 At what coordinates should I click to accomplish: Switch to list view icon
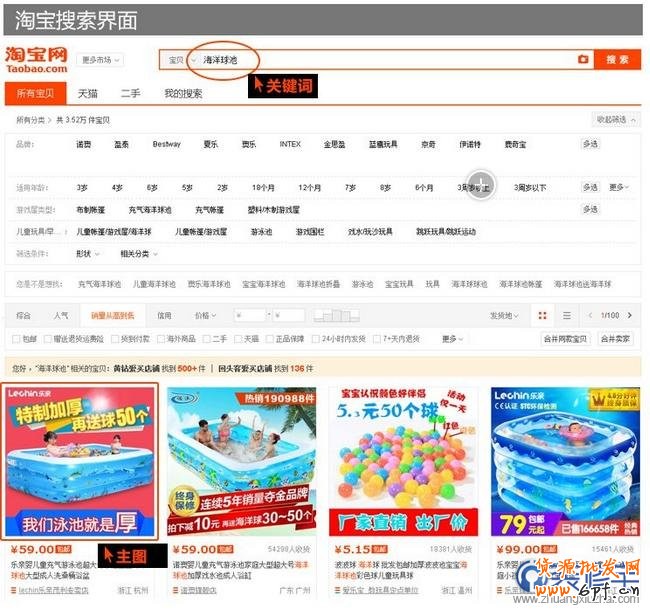tap(567, 315)
